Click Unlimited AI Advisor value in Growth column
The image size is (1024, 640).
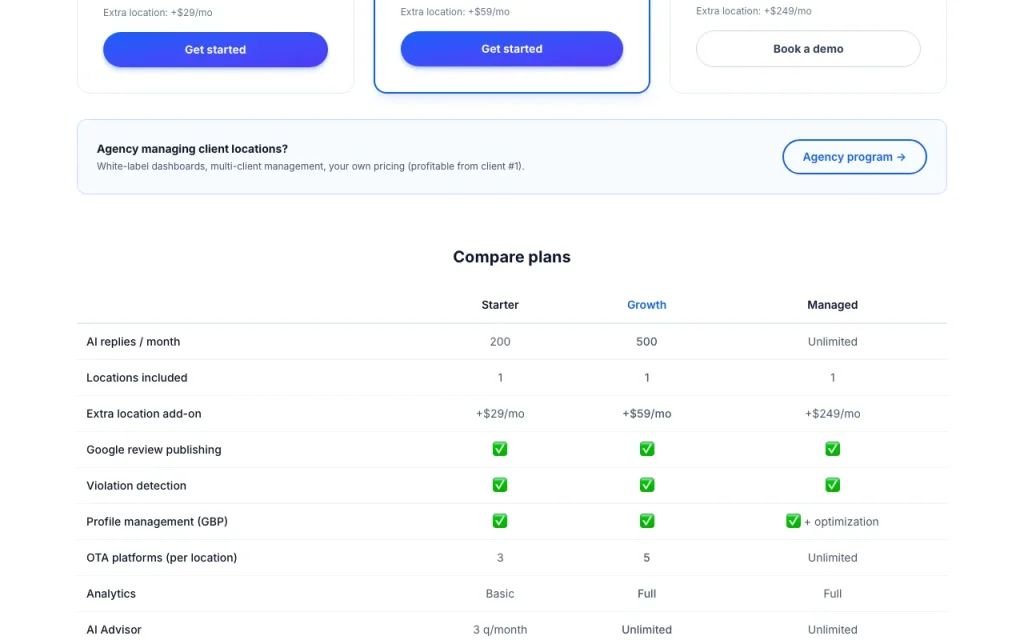pos(647,630)
